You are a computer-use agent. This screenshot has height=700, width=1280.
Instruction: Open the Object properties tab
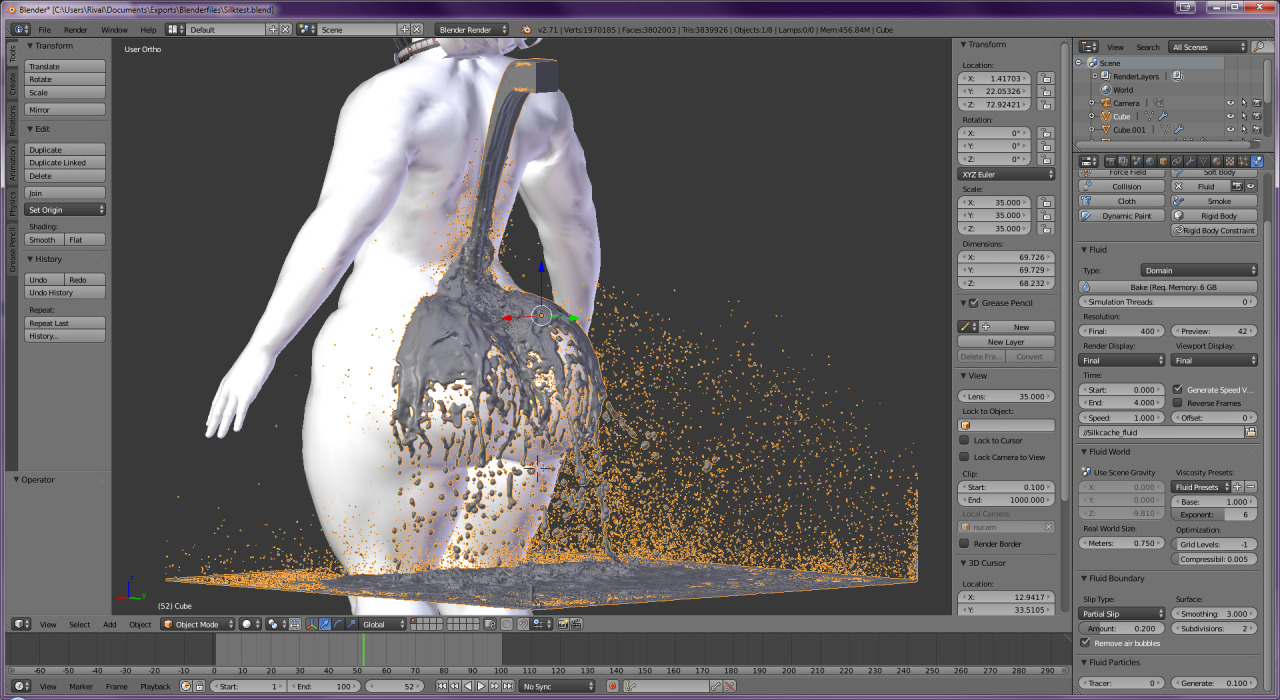pyautogui.click(x=1163, y=161)
